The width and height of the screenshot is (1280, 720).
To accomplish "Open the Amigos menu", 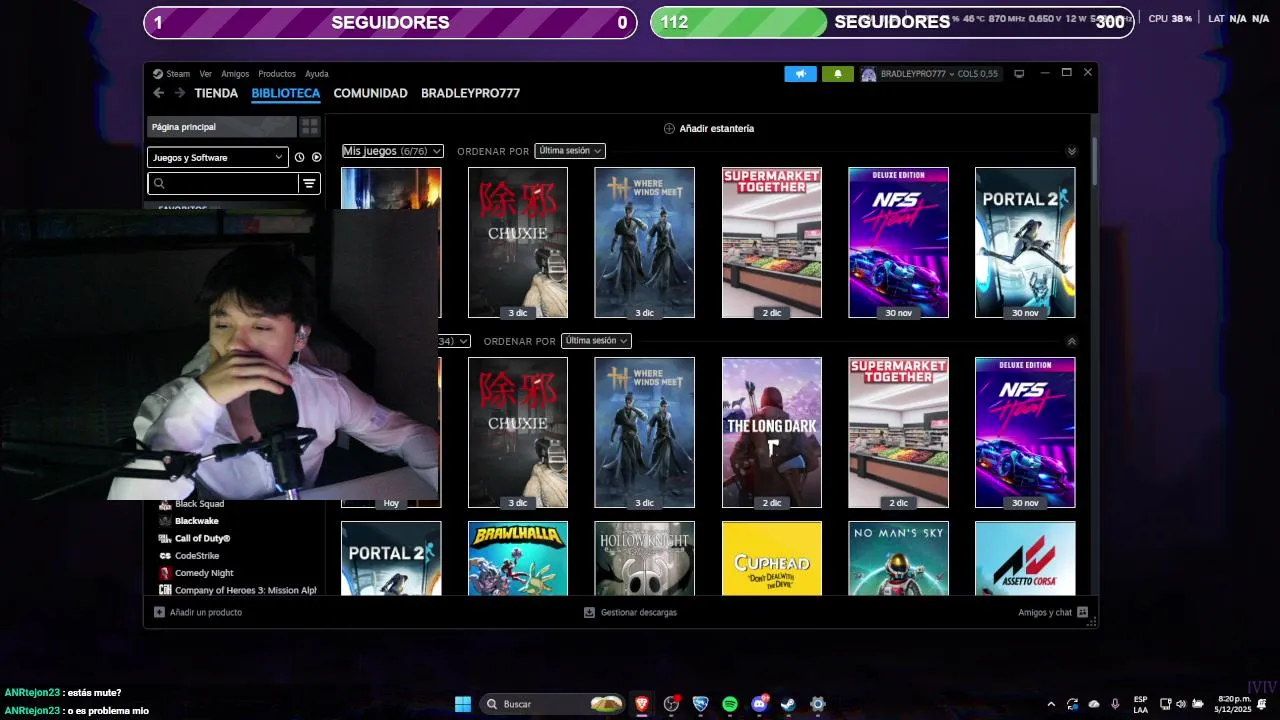I will coord(235,74).
